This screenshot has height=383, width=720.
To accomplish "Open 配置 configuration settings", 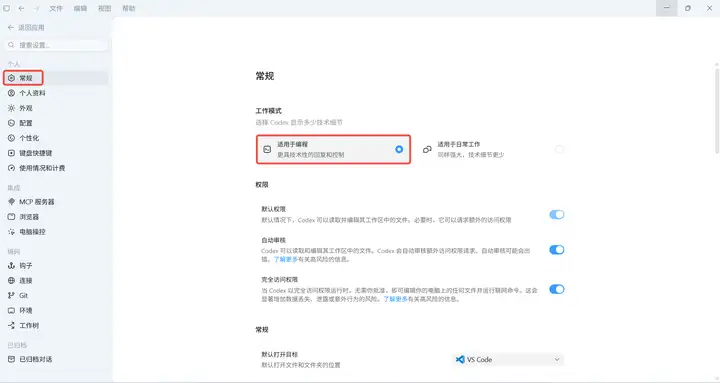I will click(56, 123).
